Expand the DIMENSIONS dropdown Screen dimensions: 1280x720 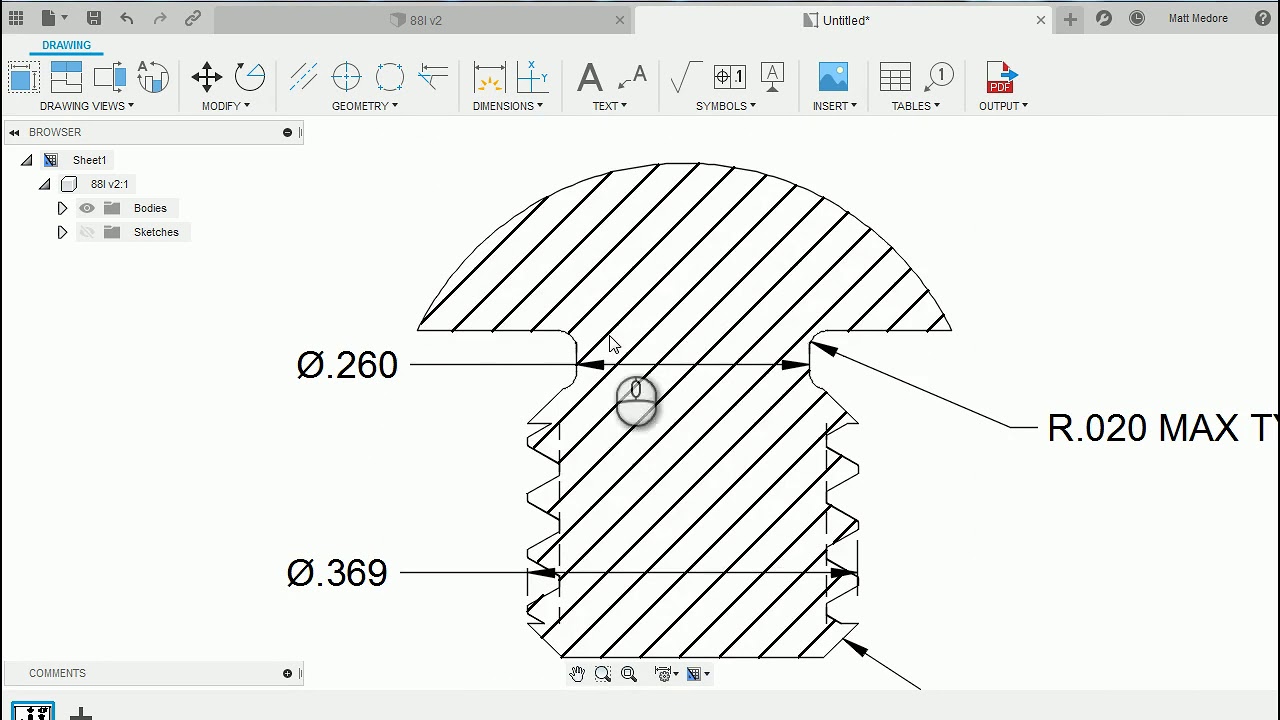[508, 106]
